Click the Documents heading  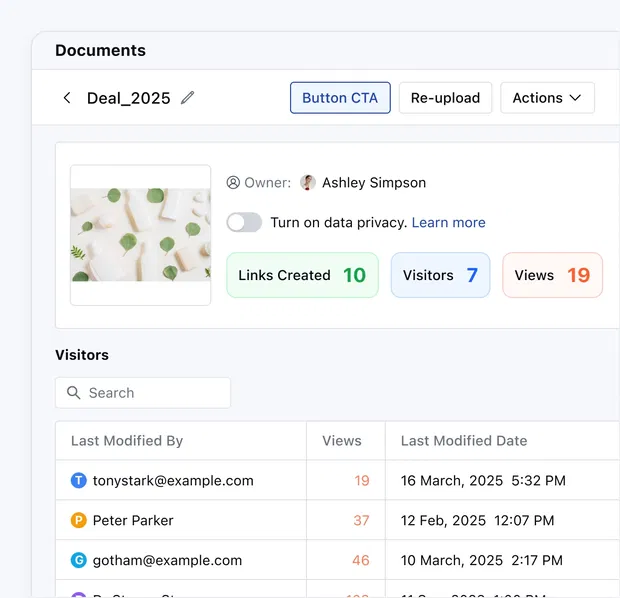pyautogui.click(x=100, y=50)
